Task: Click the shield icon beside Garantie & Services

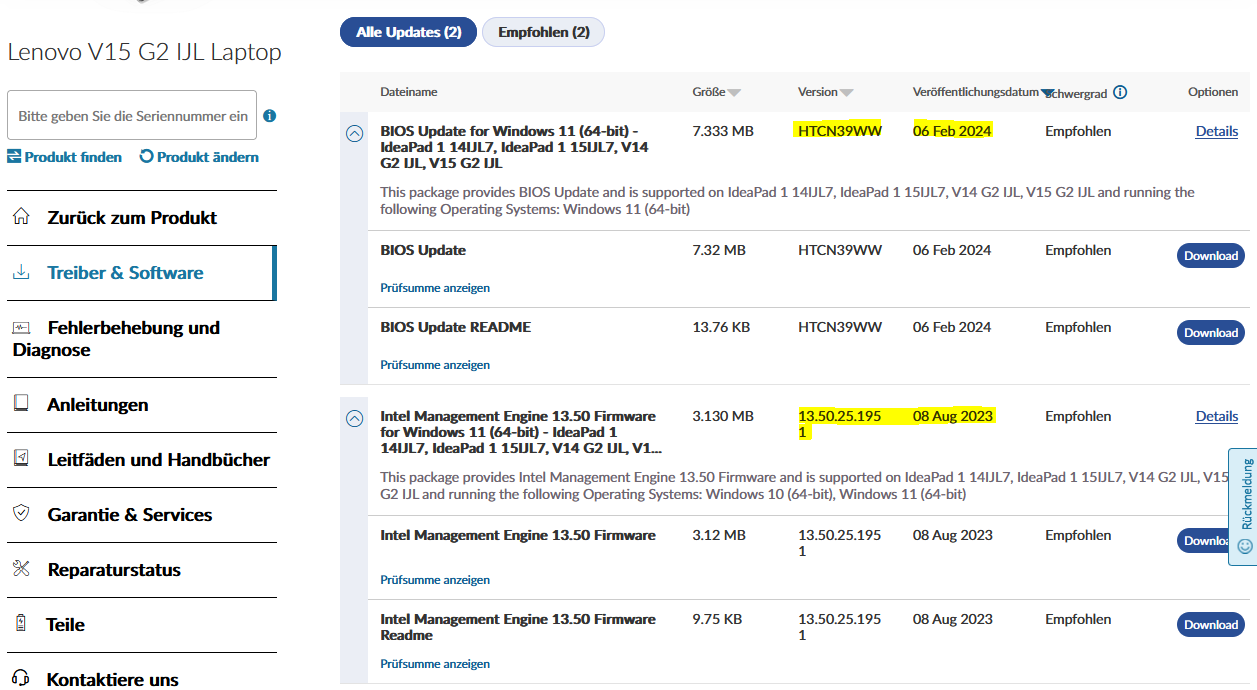Action: [x=21, y=514]
